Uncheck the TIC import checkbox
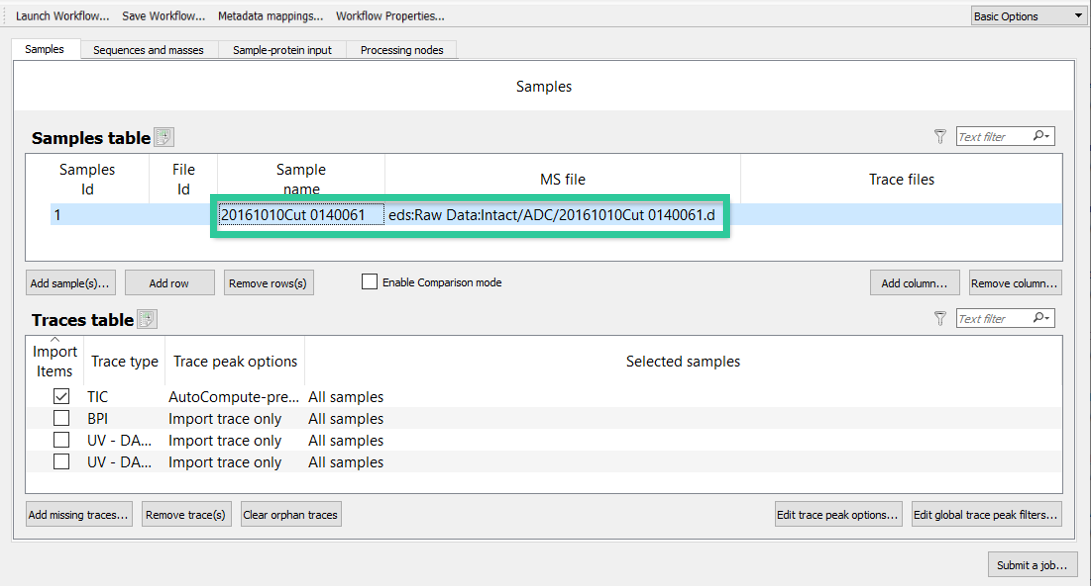Image resolution: width=1091 pixels, height=586 pixels. point(61,396)
